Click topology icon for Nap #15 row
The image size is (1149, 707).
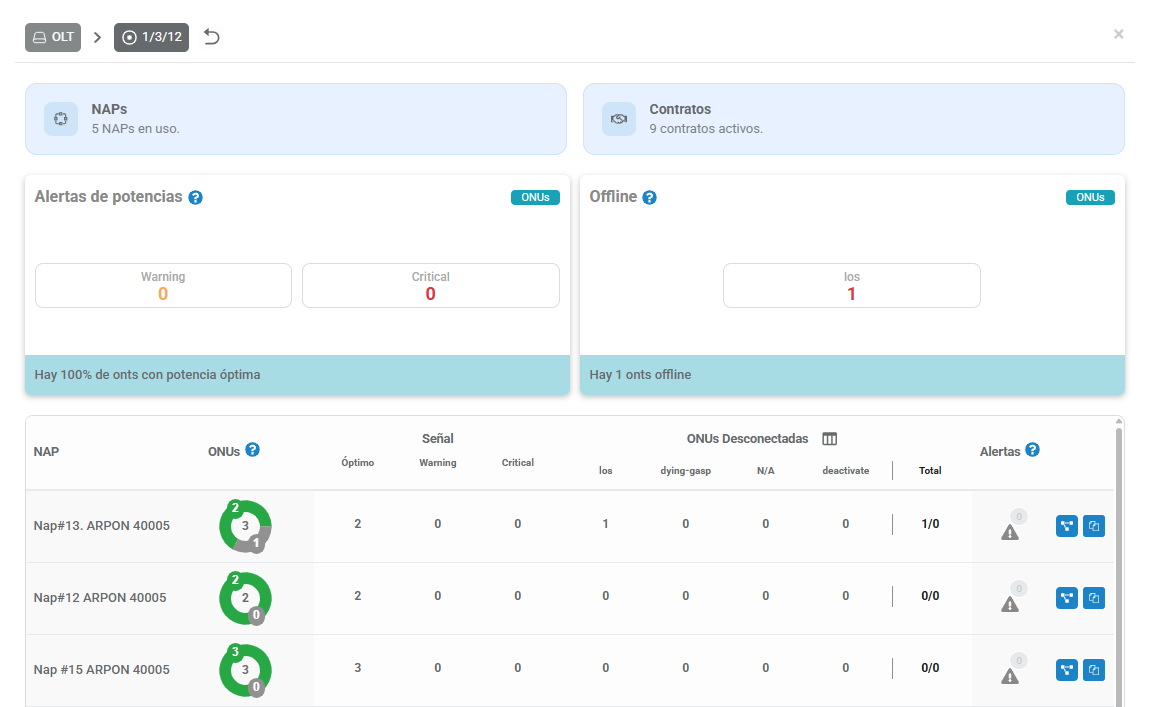point(1067,670)
